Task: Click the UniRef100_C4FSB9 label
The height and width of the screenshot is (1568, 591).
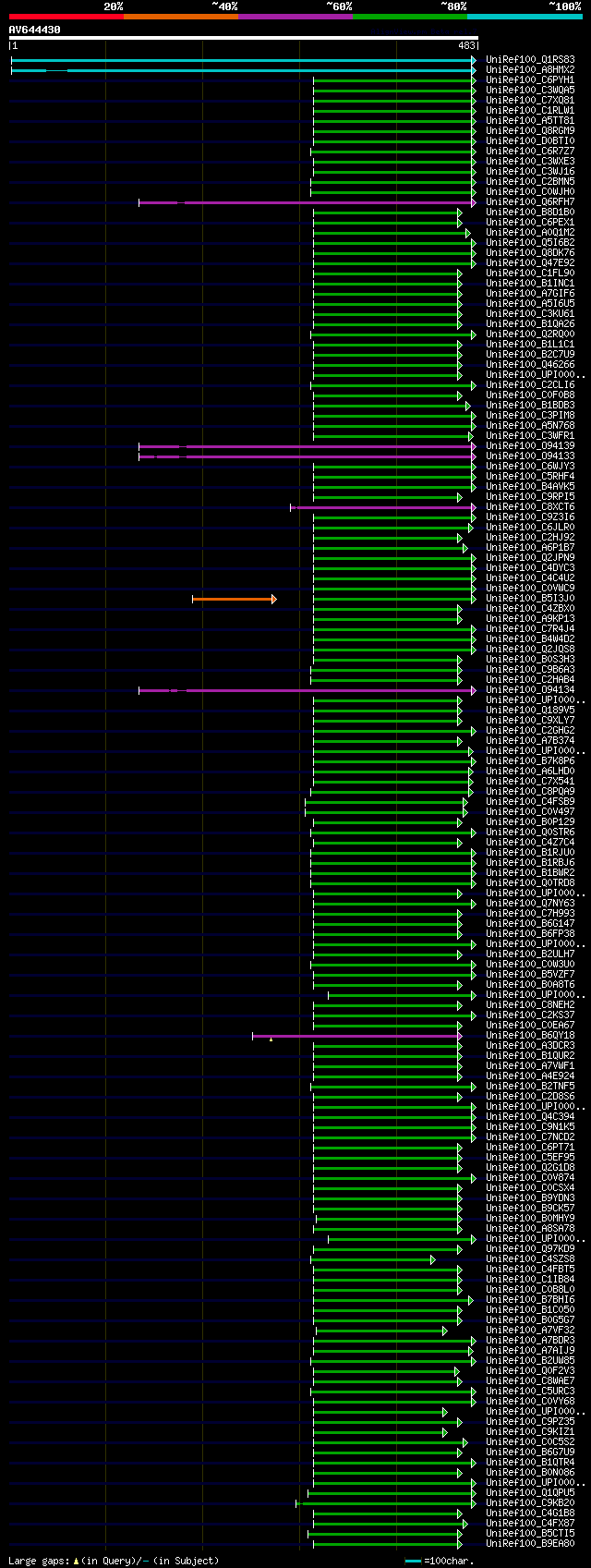Action: [x=530, y=802]
